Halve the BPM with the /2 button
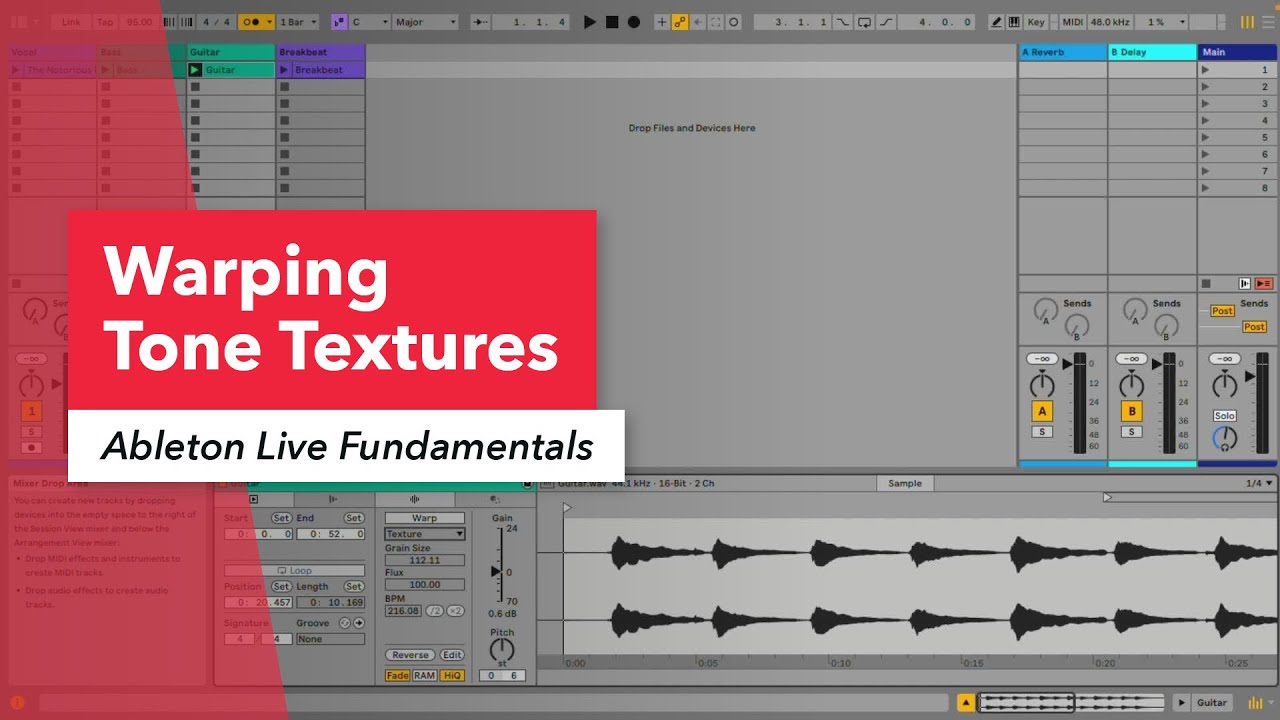This screenshot has height=720, width=1280. click(x=434, y=611)
